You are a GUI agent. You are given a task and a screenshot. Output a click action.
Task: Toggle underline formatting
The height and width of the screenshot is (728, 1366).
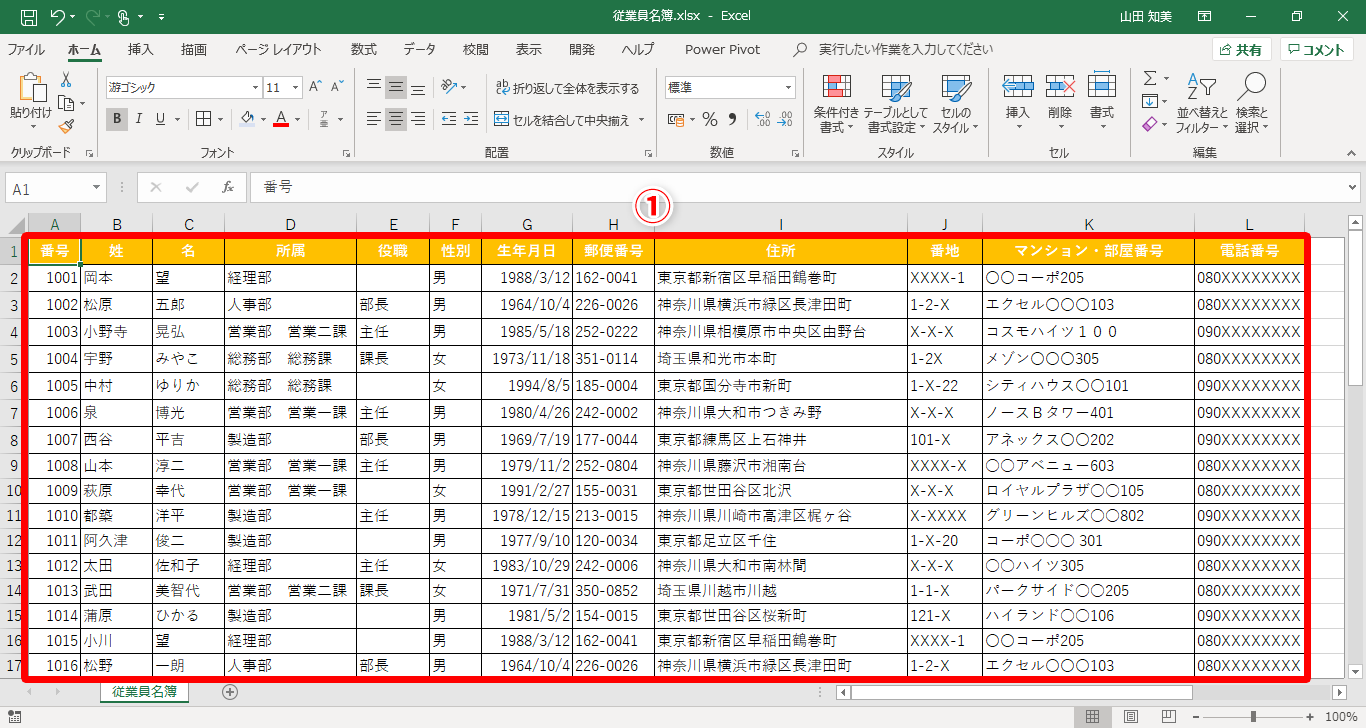coord(160,120)
